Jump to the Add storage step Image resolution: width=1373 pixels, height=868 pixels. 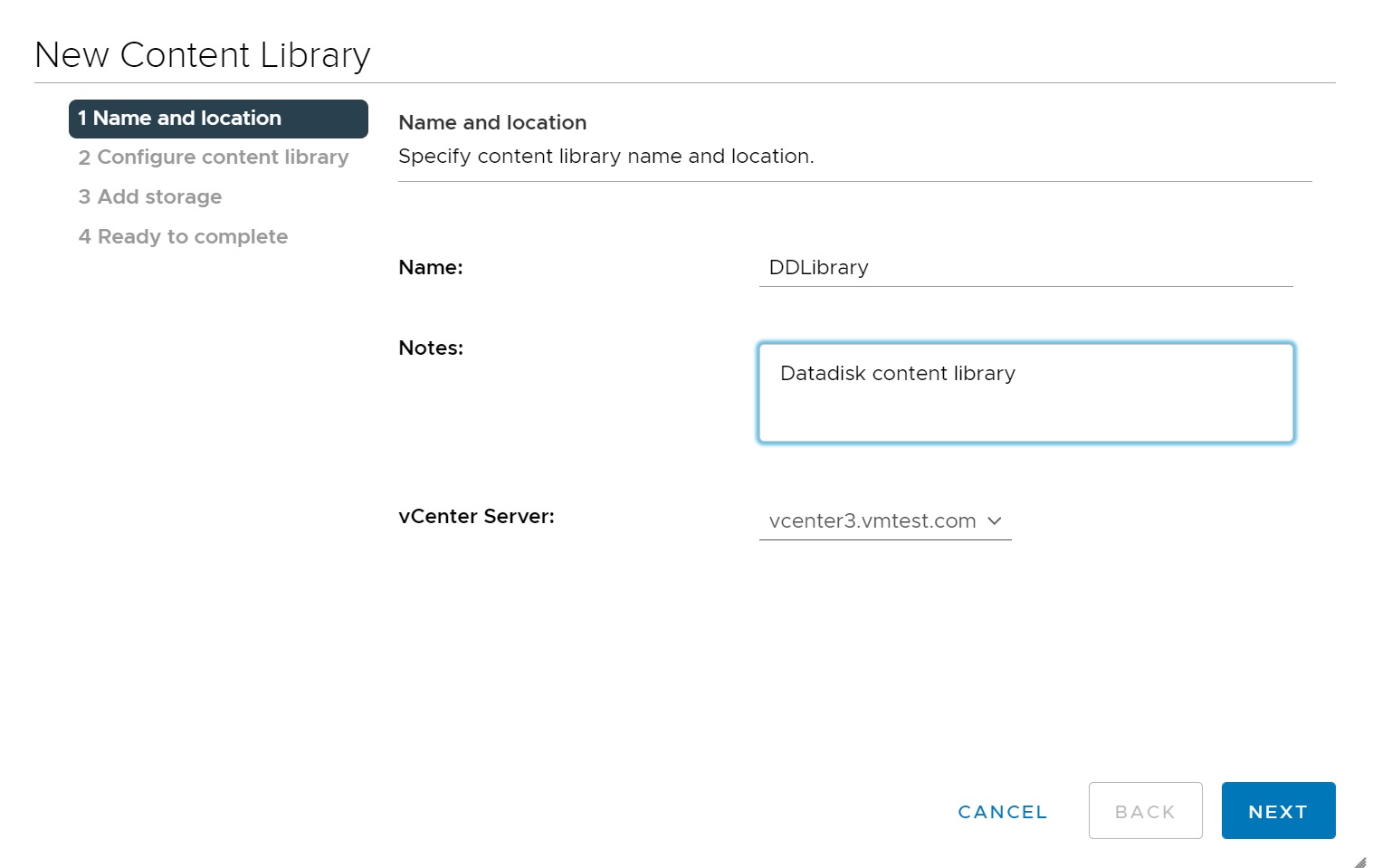(150, 197)
